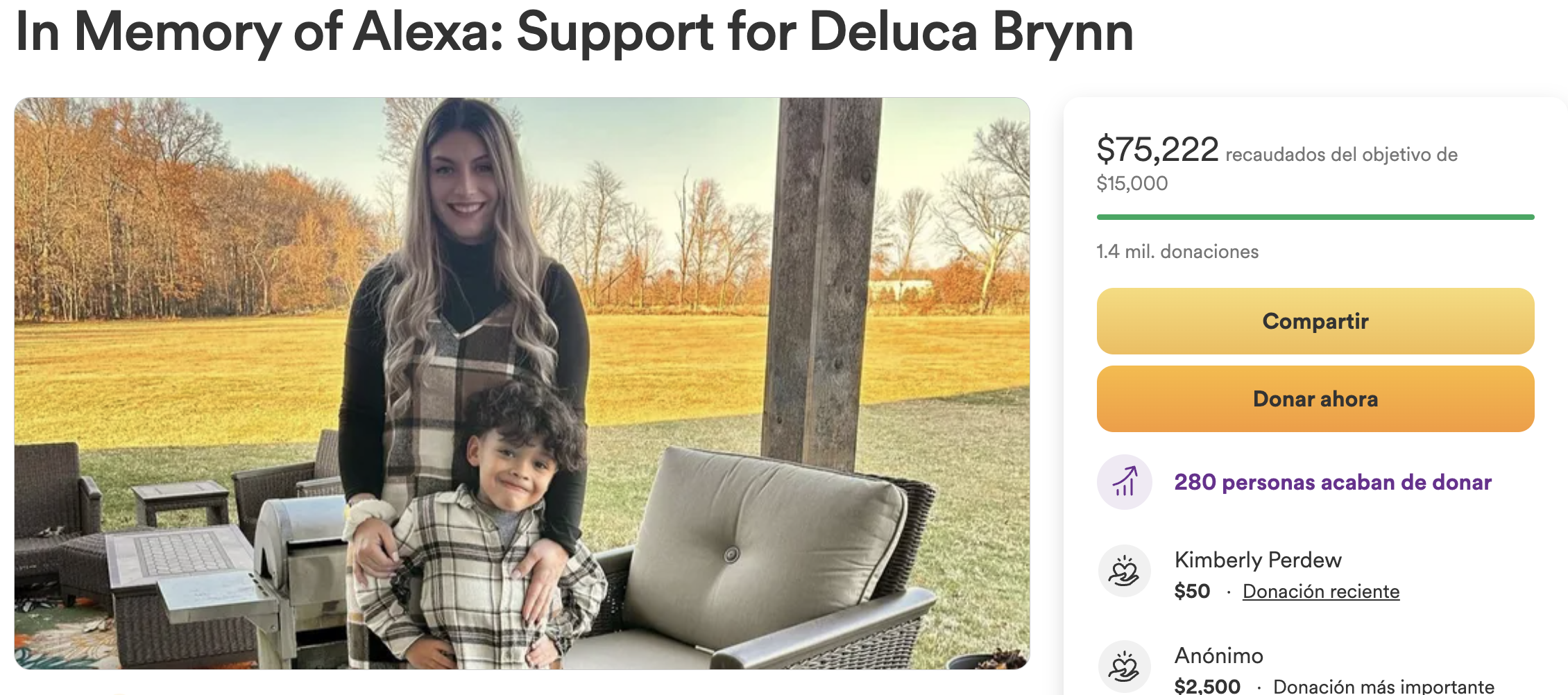This screenshot has height=695, width=1568.
Task: Click the recaudados del objetivo de text
Action: pos(1341,154)
